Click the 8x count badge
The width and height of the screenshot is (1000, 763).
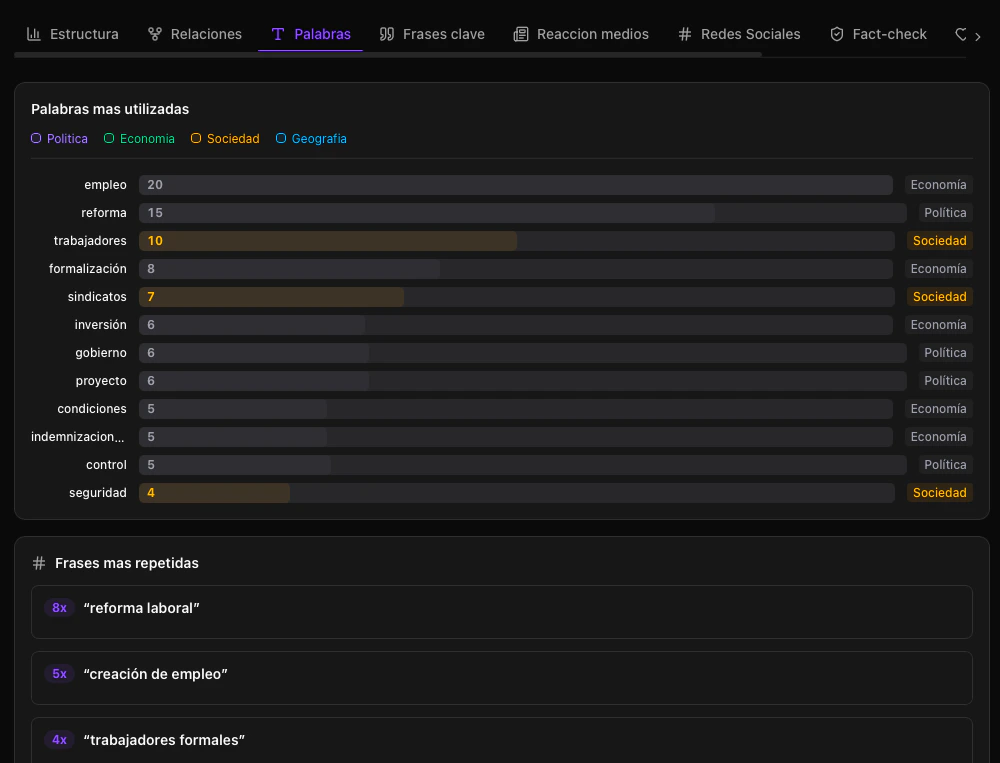click(59, 608)
